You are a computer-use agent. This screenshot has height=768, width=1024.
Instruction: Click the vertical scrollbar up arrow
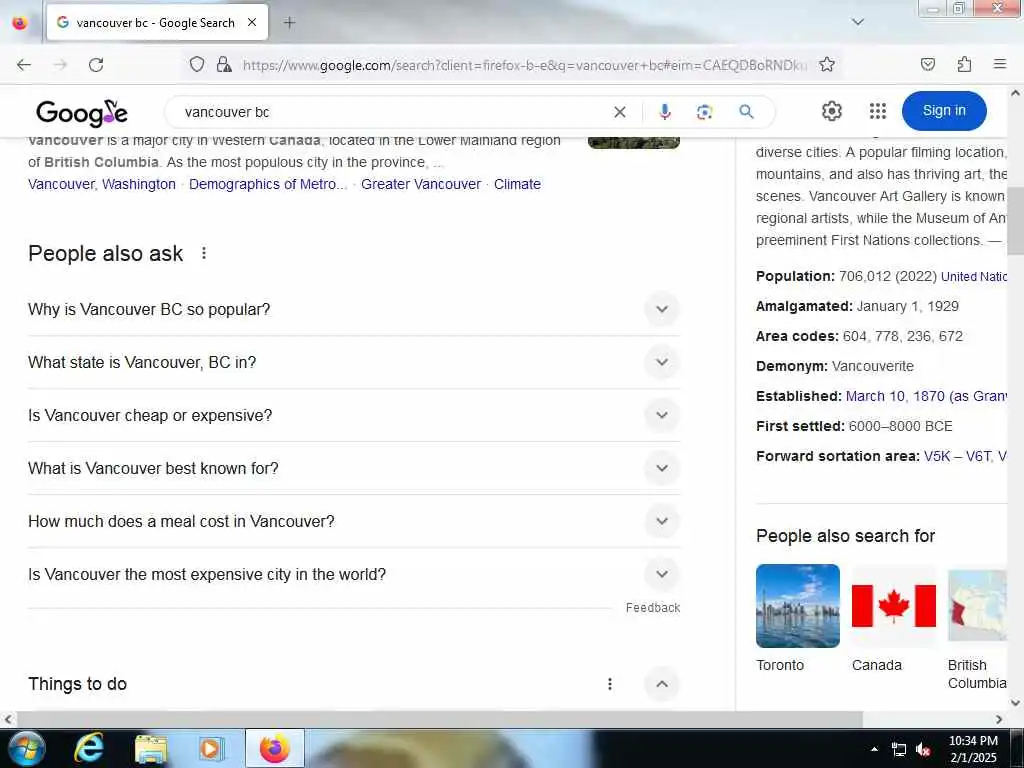click(1015, 93)
